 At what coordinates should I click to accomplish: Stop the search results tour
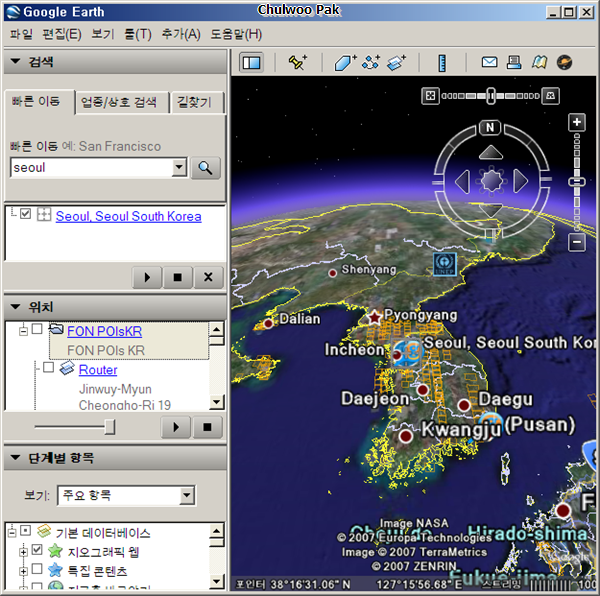pos(178,277)
